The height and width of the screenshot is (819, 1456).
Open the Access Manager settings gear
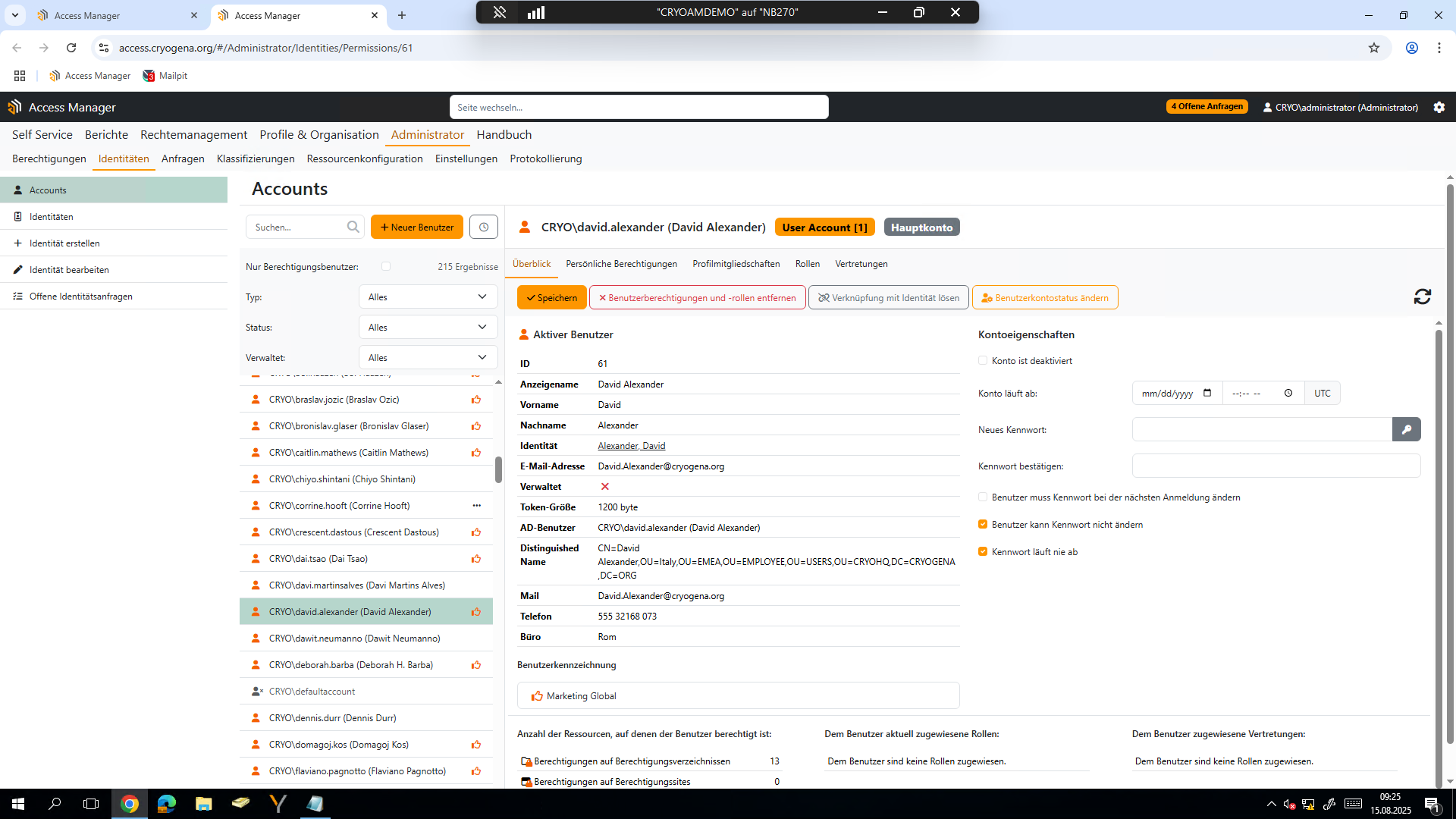tap(1439, 107)
